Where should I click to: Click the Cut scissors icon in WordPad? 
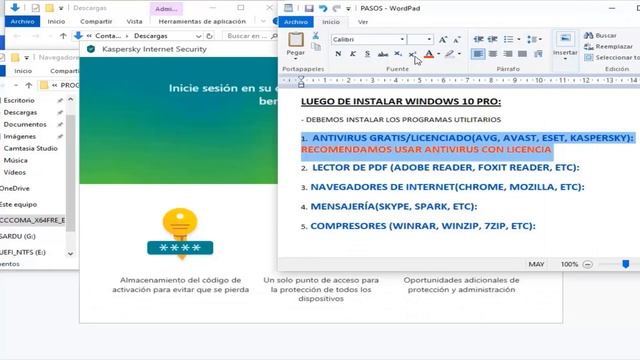coord(316,36)
